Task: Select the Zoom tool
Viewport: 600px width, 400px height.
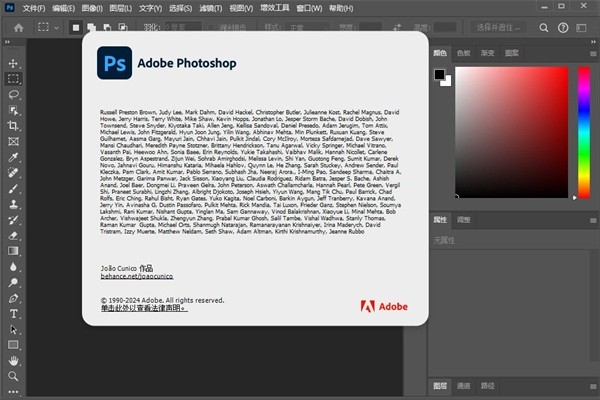Action: pyautogui.click(x=13, y=376)
